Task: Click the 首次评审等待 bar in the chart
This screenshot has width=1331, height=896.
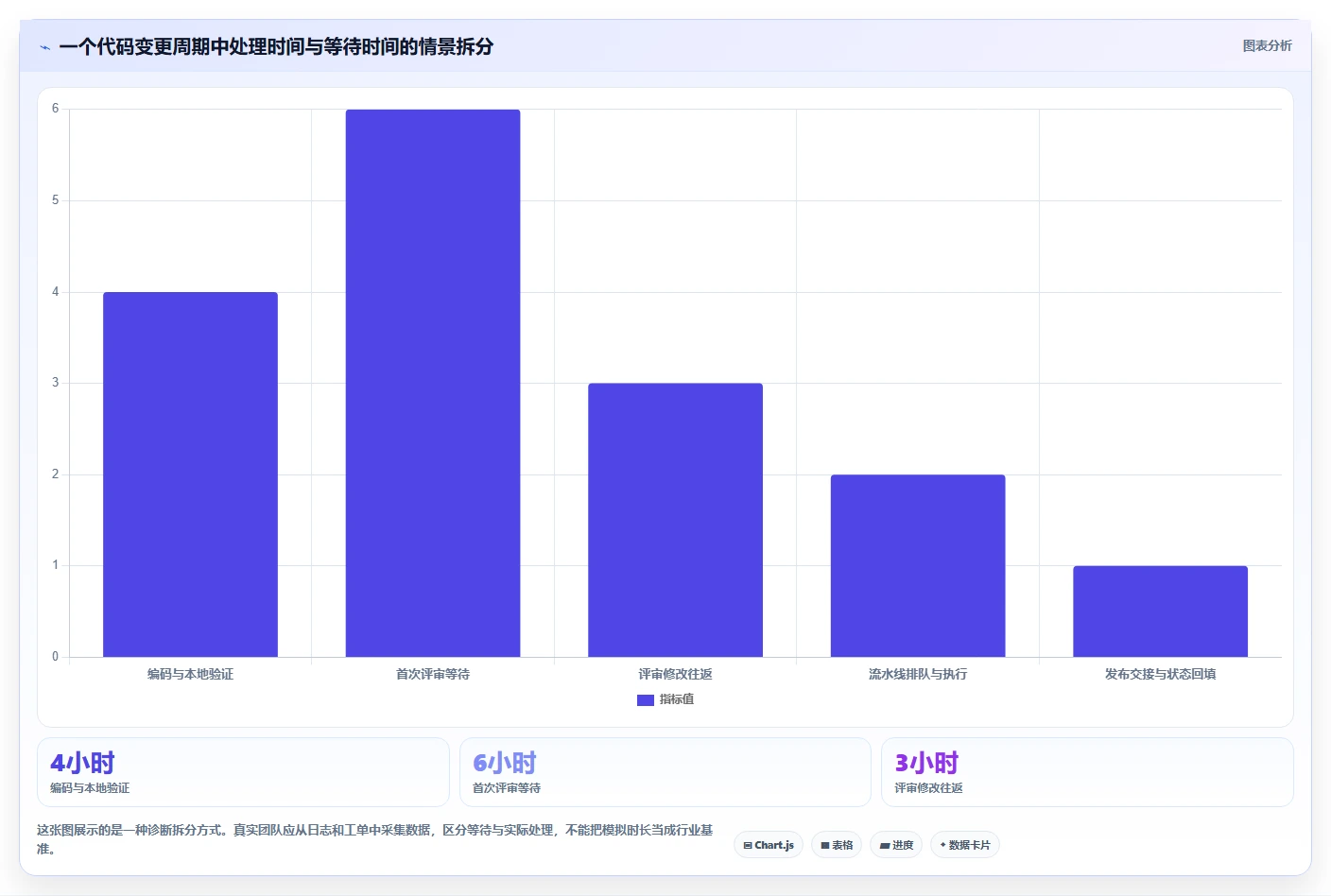Action: [x=433, y=383]
